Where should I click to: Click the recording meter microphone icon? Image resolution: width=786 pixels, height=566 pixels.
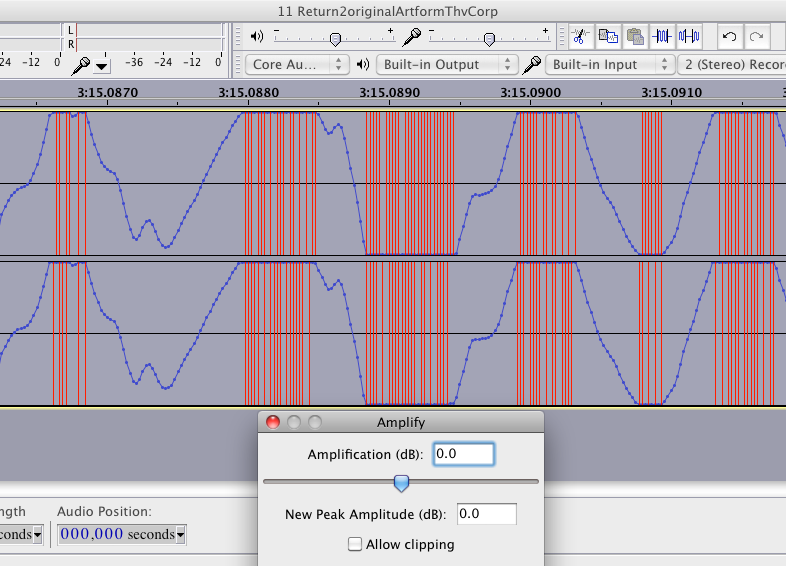coord(80,65)
